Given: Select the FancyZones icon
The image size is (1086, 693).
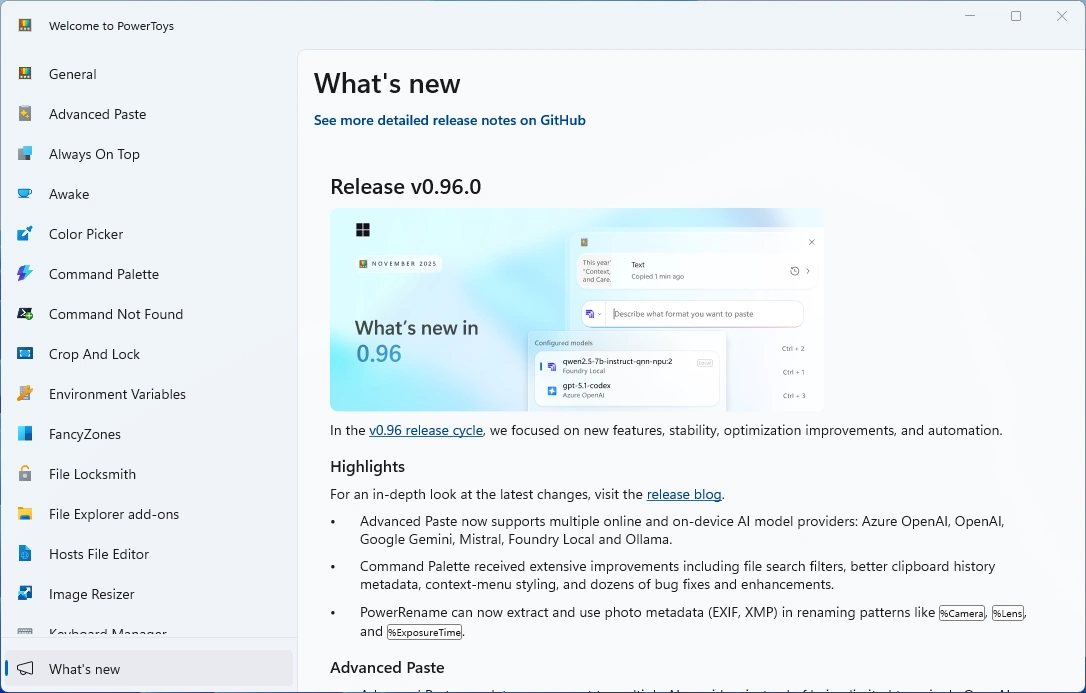Looking at the screenshot, I should (25, 434).
